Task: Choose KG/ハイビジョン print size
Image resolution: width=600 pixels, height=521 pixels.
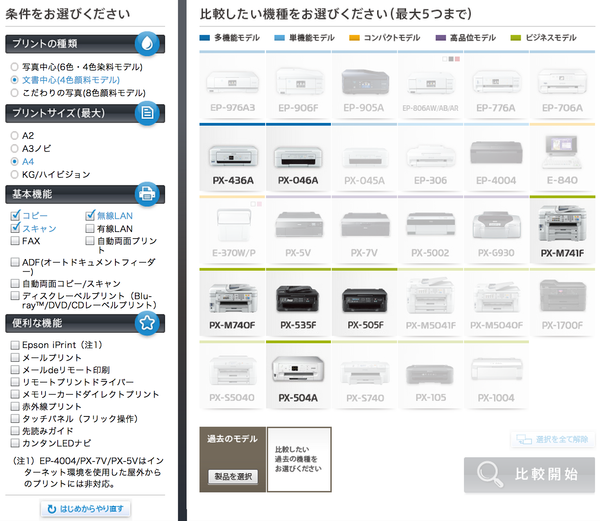Action: click(14, 174)
